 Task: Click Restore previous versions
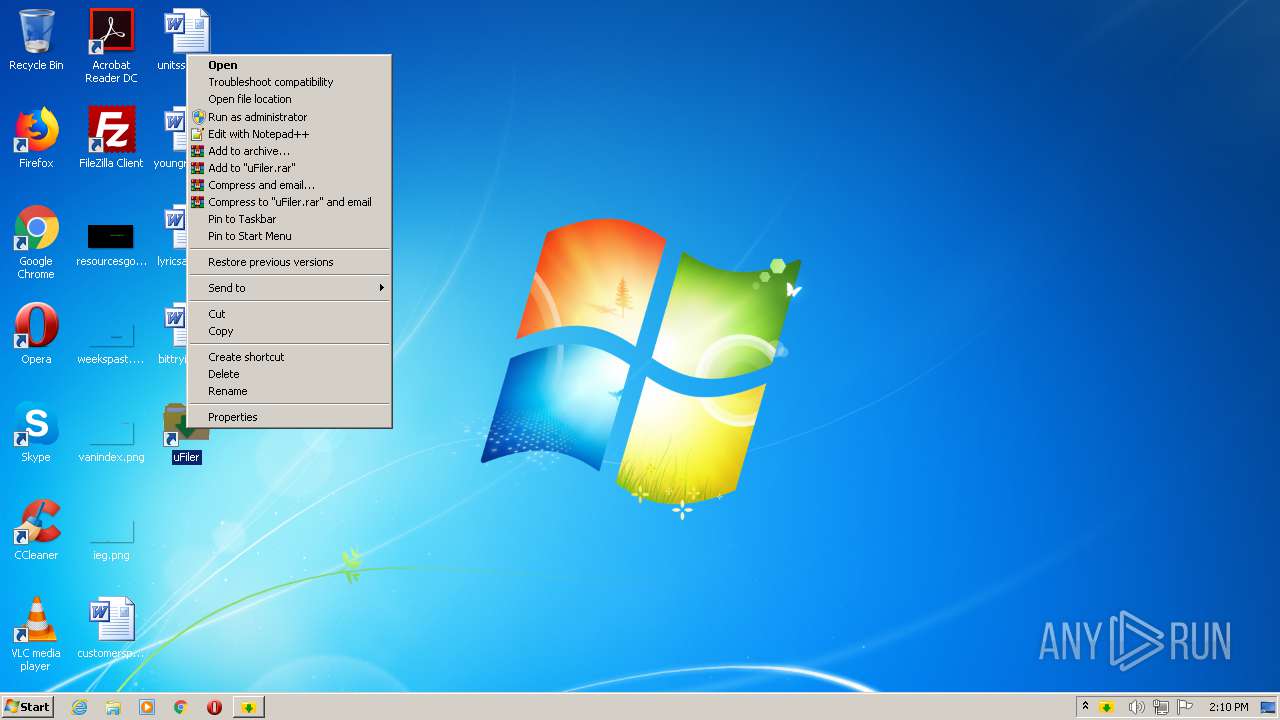pos(290,262)
